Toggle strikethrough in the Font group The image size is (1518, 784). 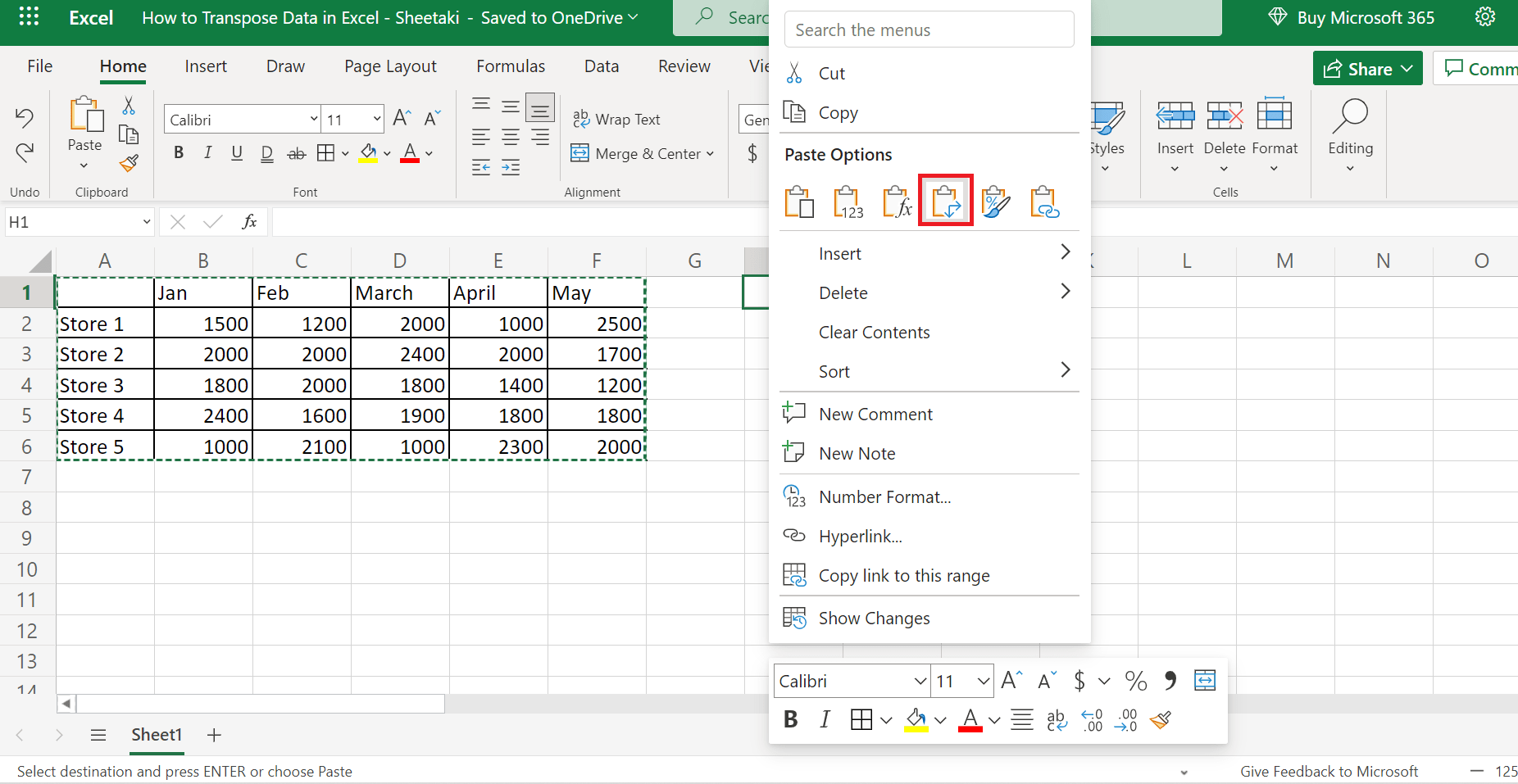[296, 152]
